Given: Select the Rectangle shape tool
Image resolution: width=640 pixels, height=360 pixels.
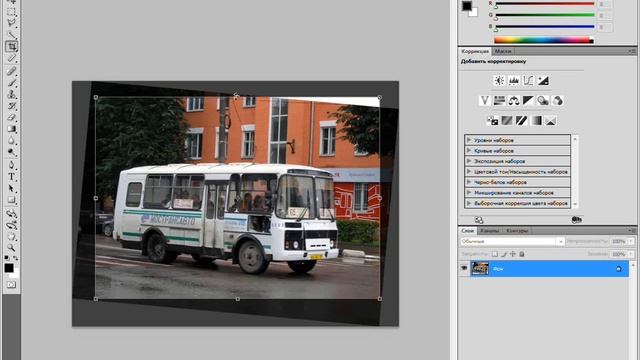Looking at the screenshot, I should [x=11, y=200].
